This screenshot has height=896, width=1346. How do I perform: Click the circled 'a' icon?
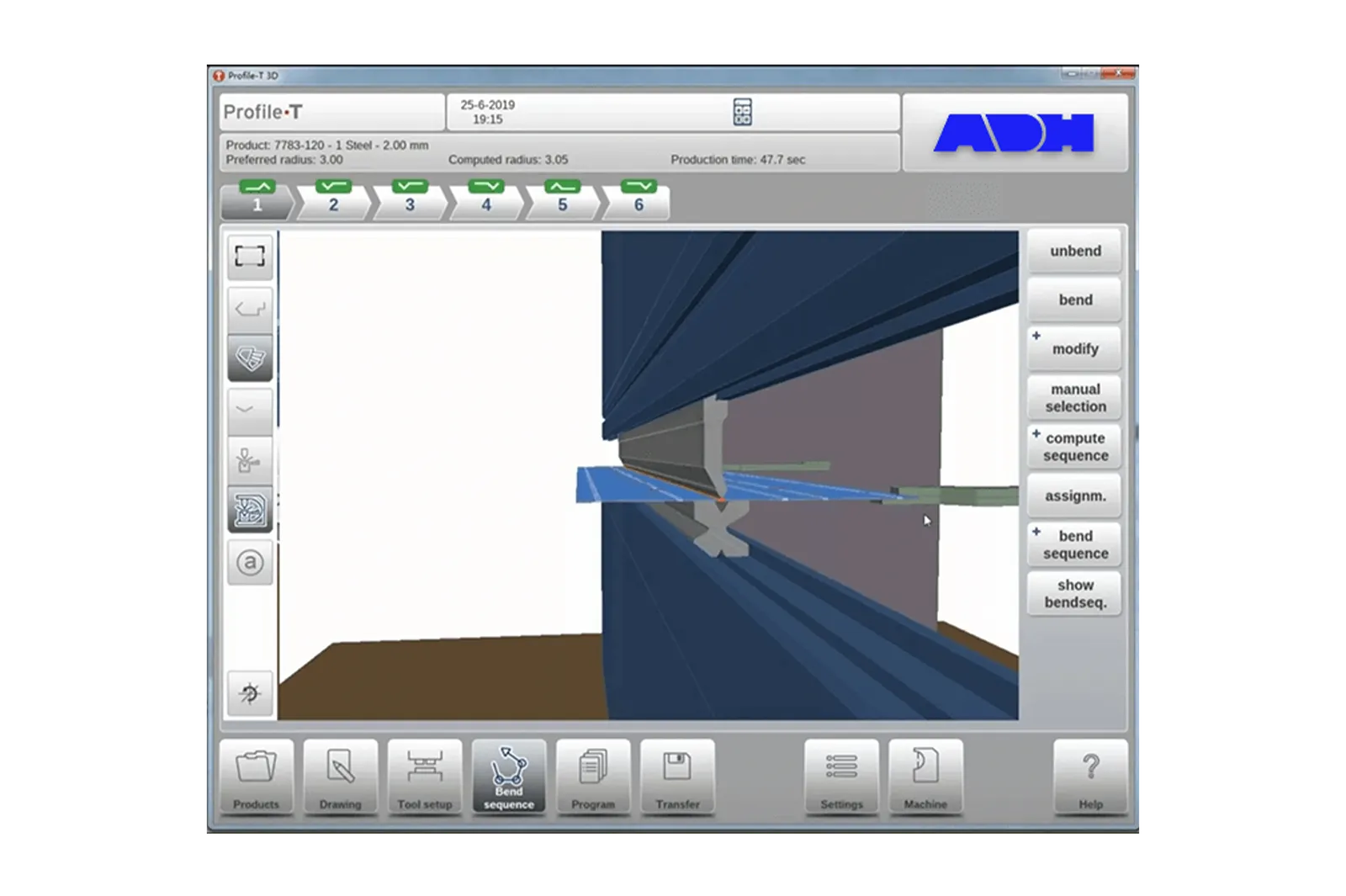click(250, 562)
